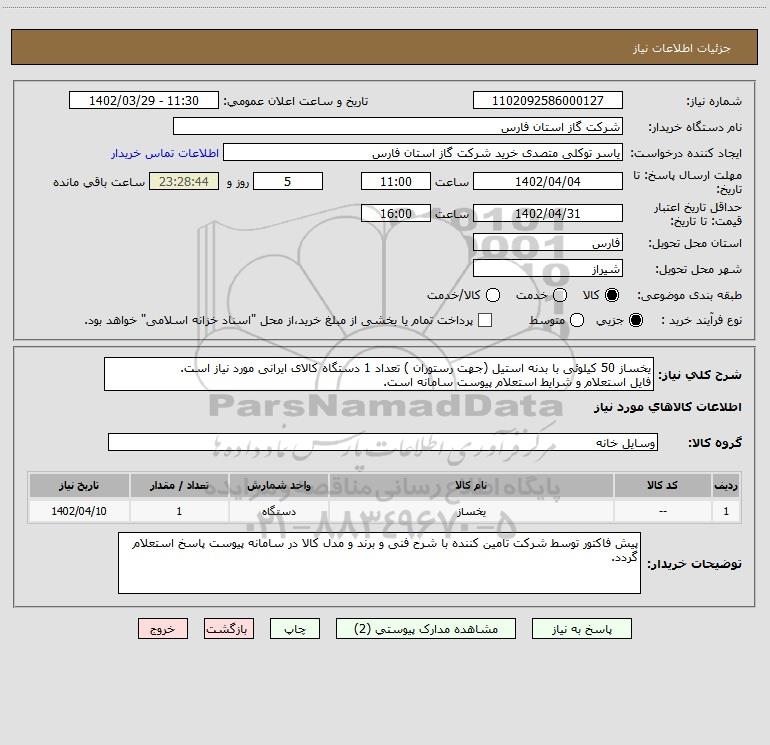The width and height of the screenshot is (770, 745).
Task: Click the price validity date 1402/04/31
Action: (x=548, y=214)
